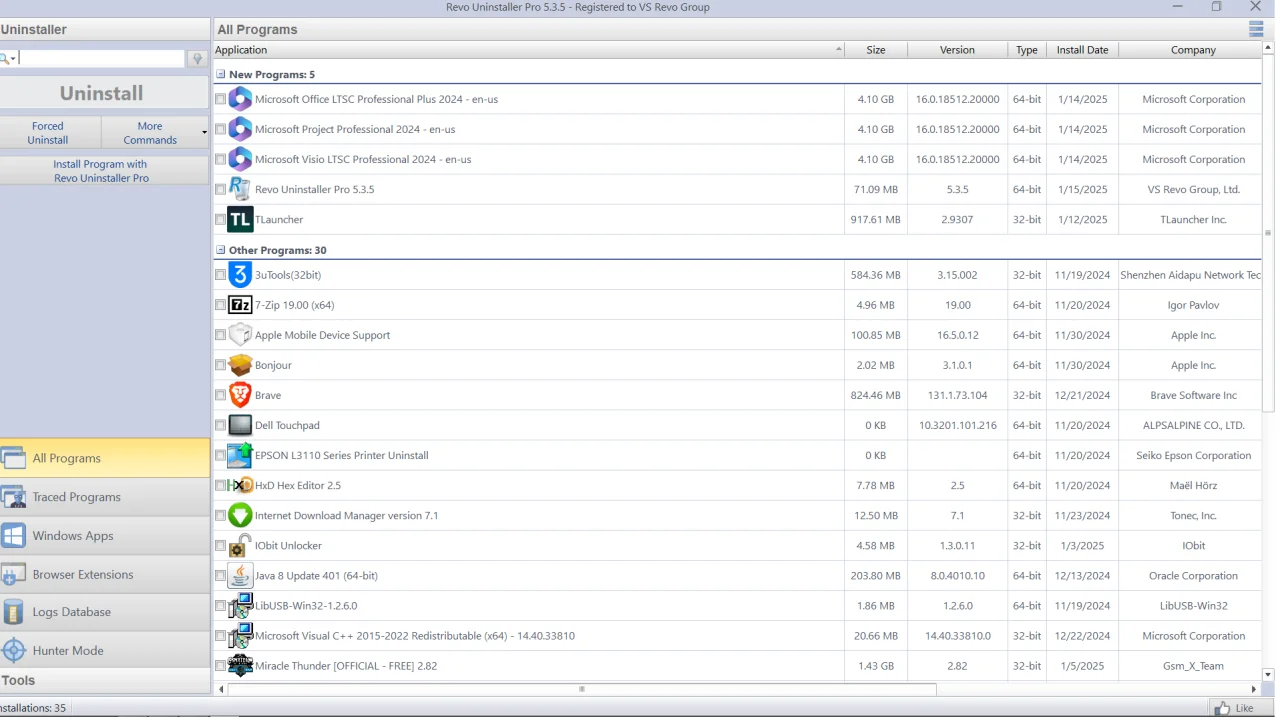Click the search magnifier icon in the sidebar
This screenshot has width=1280, height=721.
6,59
